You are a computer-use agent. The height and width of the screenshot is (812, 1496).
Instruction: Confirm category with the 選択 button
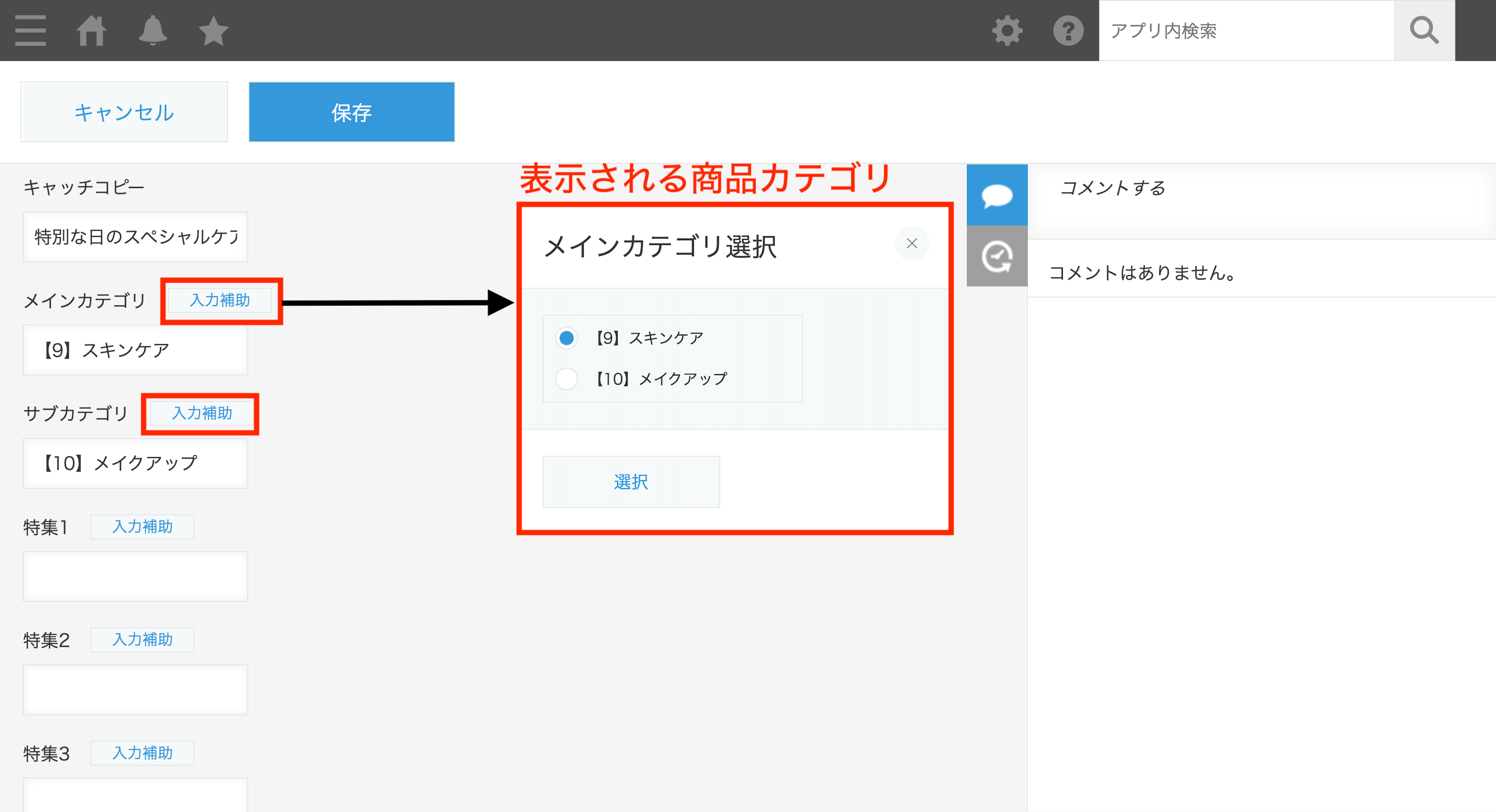(x=630, y=481)
